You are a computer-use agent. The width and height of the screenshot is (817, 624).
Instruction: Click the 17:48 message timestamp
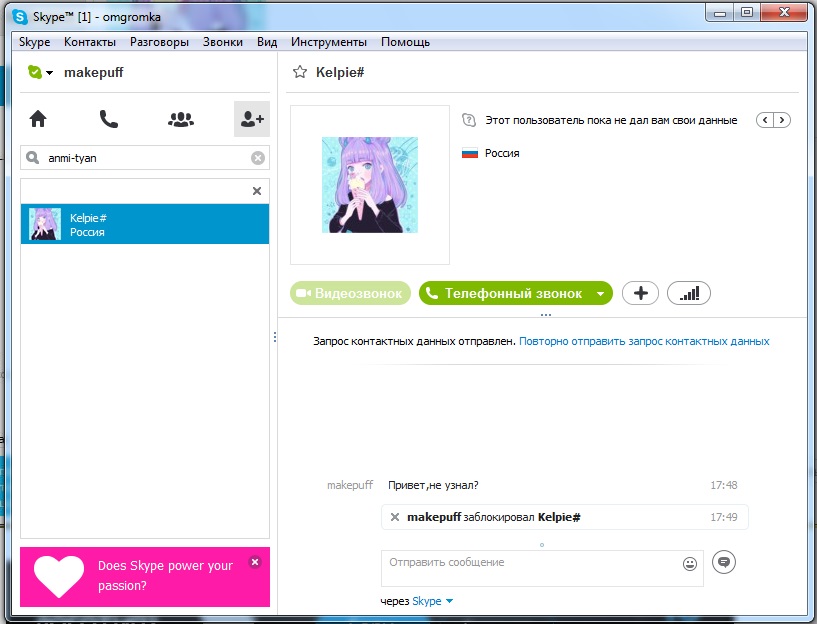(x=724, y=485)
